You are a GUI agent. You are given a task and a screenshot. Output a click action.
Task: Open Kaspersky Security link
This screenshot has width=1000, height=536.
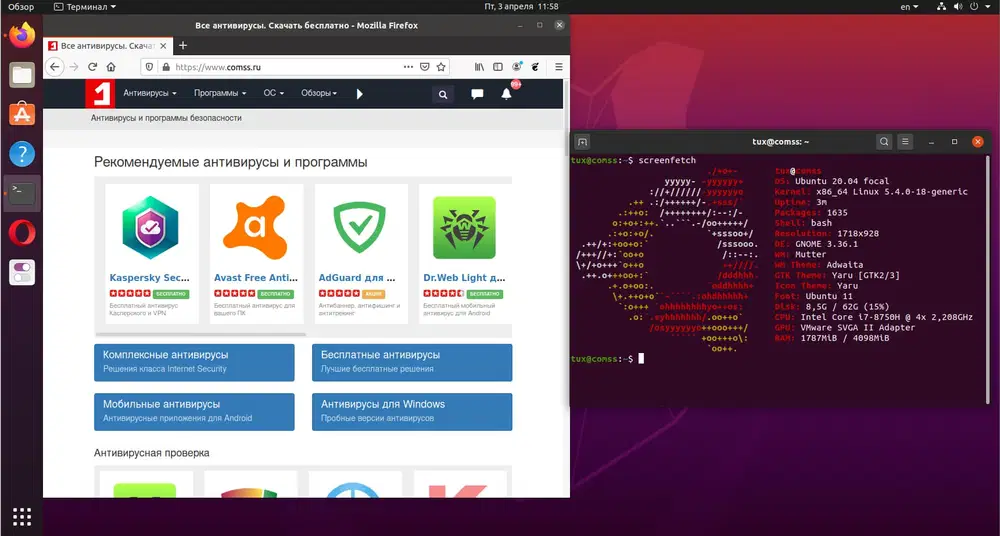(x=149, y=278)
